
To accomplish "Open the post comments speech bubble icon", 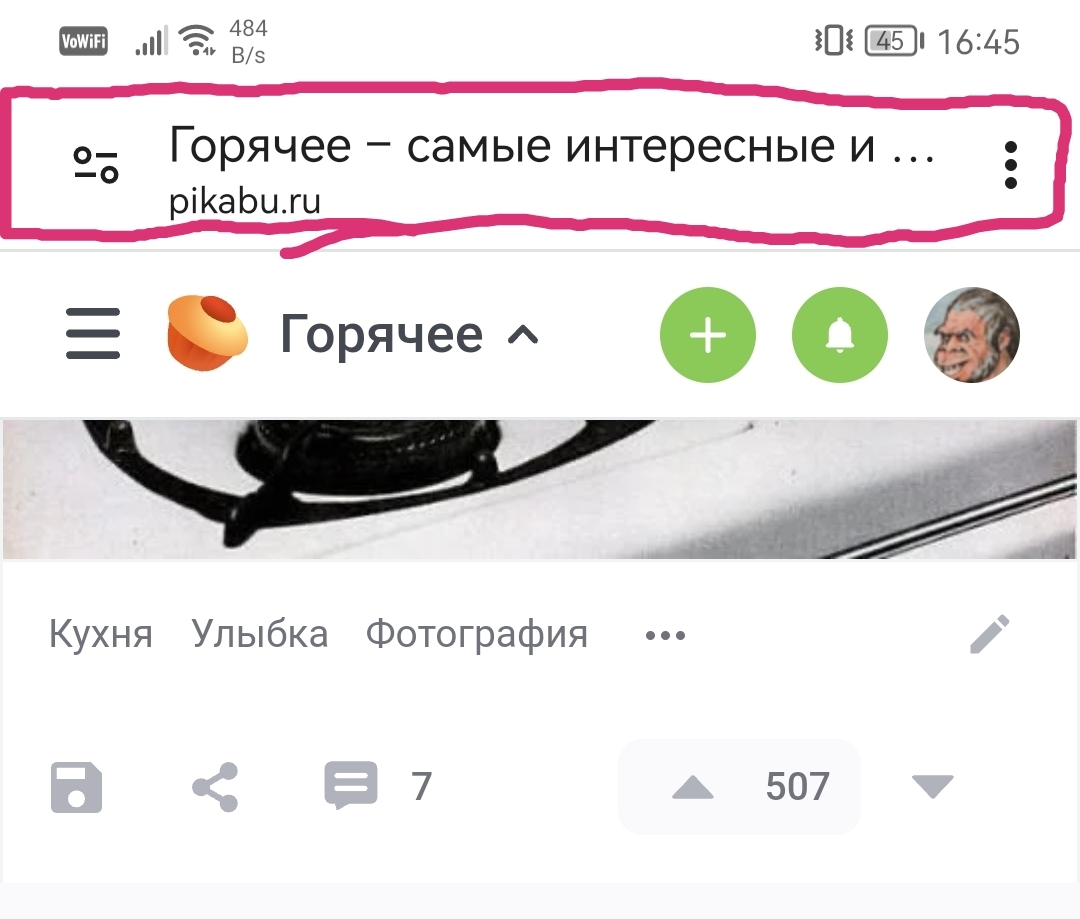I will pos(351,785).
